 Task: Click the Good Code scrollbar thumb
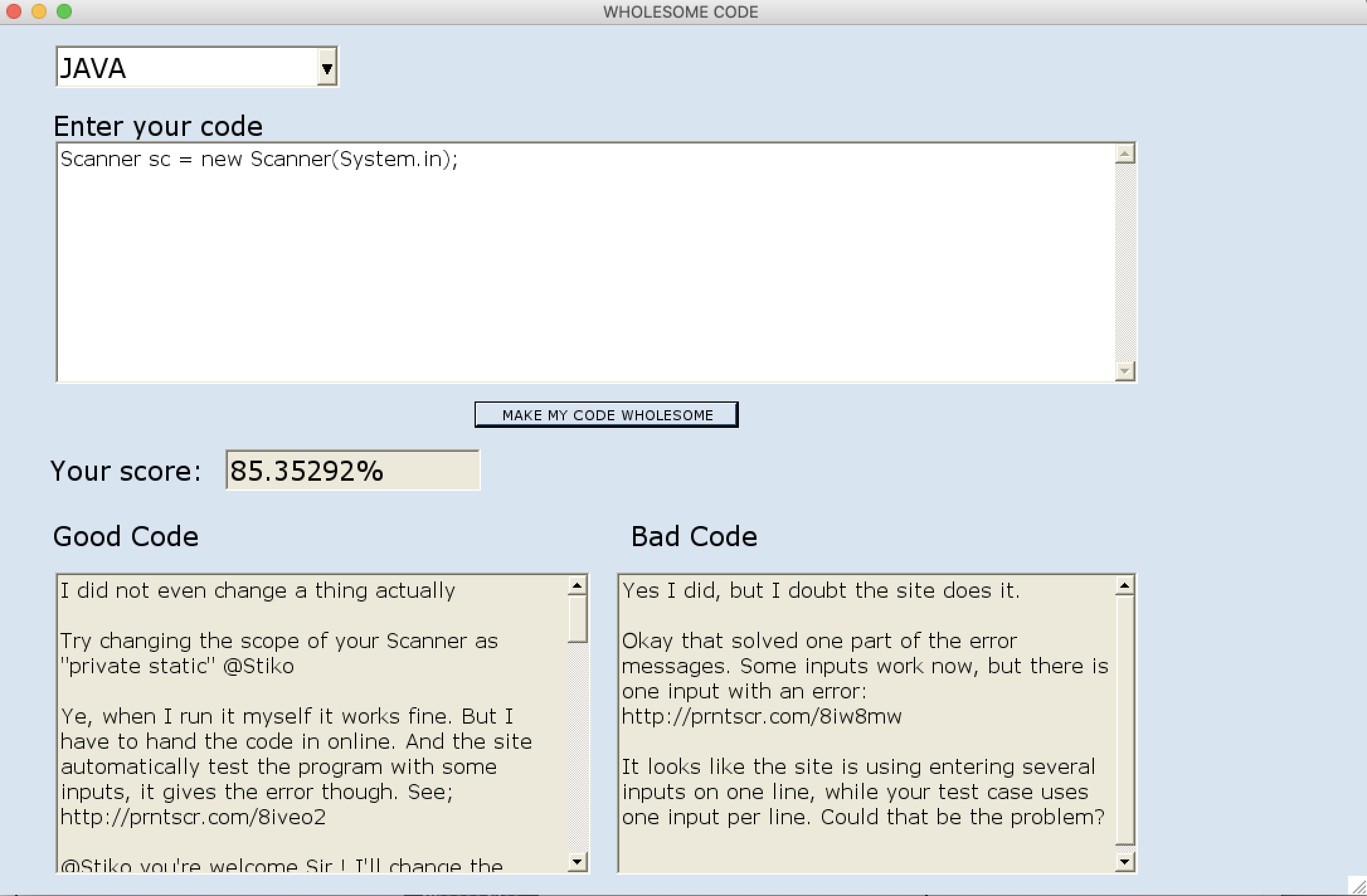tap(577, 619)
